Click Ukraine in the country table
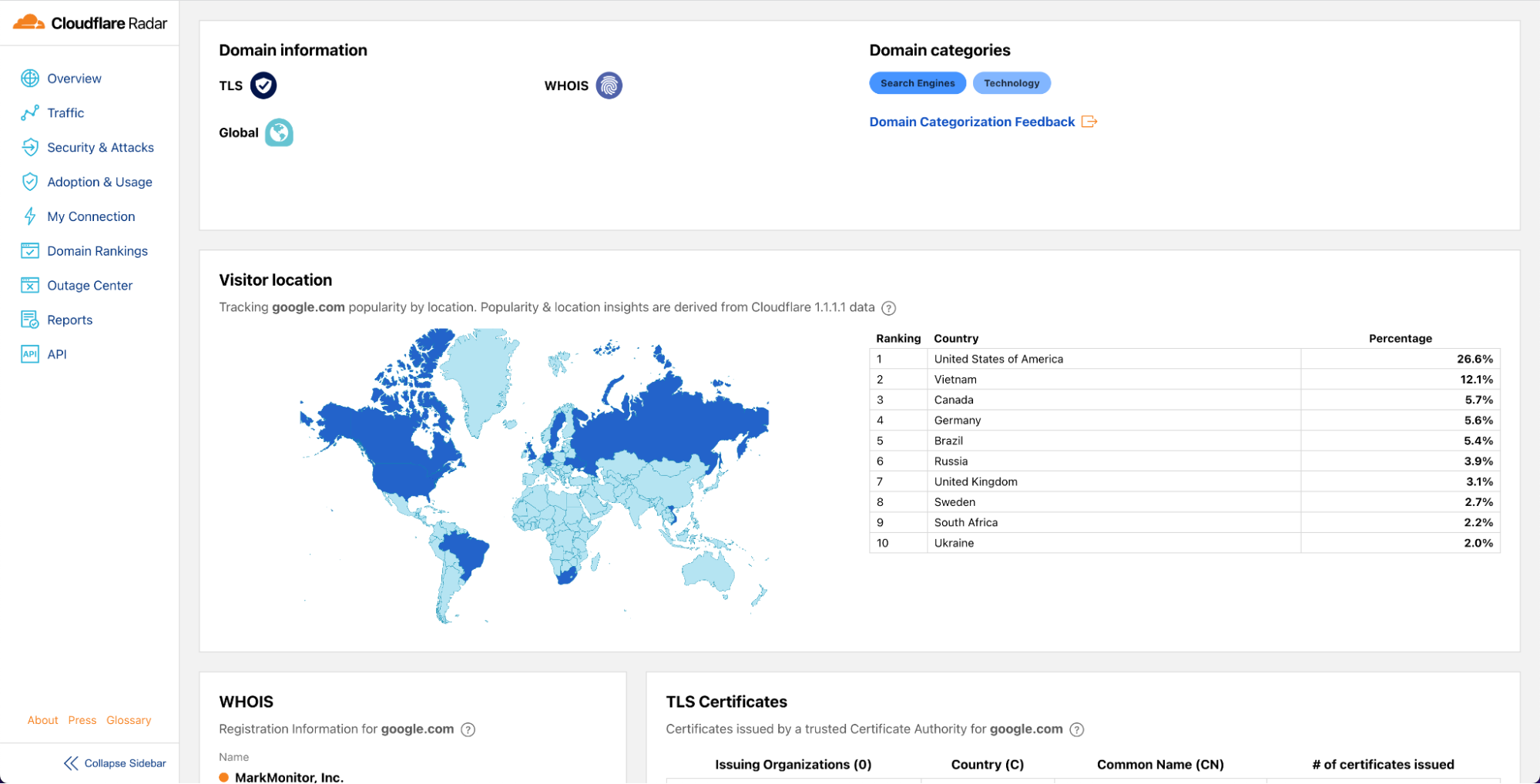Image resolution: width=1540 pixels, height=784 pixels. [954, 544]
